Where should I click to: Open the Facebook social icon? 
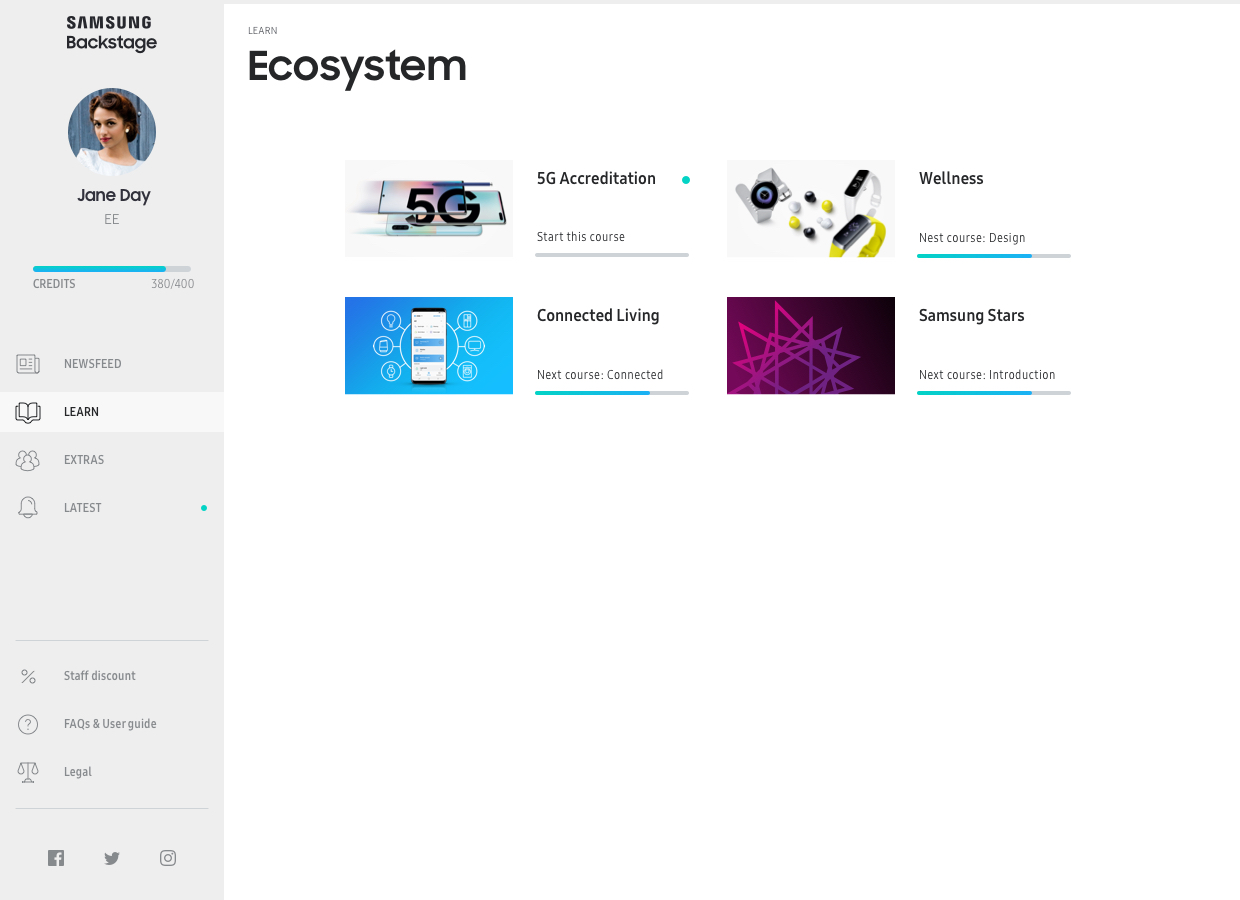(x=56, y=858)
